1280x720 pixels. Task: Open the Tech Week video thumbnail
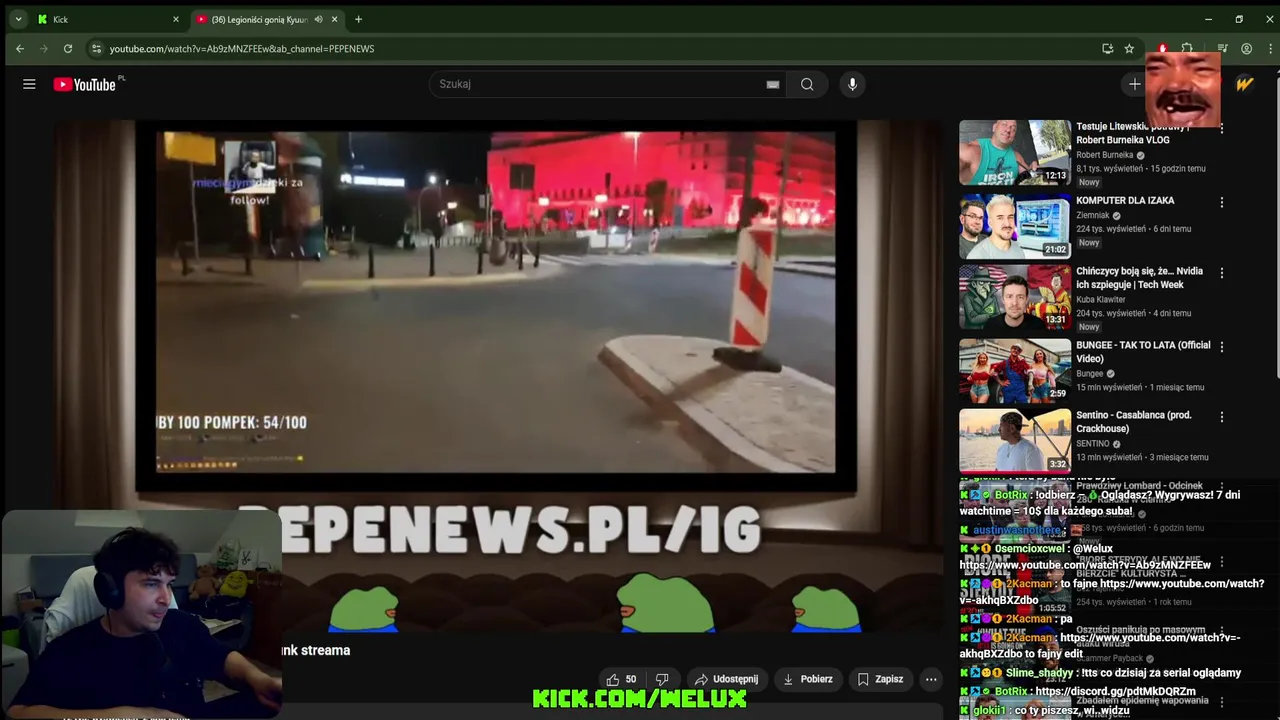tap(1015, 297)
